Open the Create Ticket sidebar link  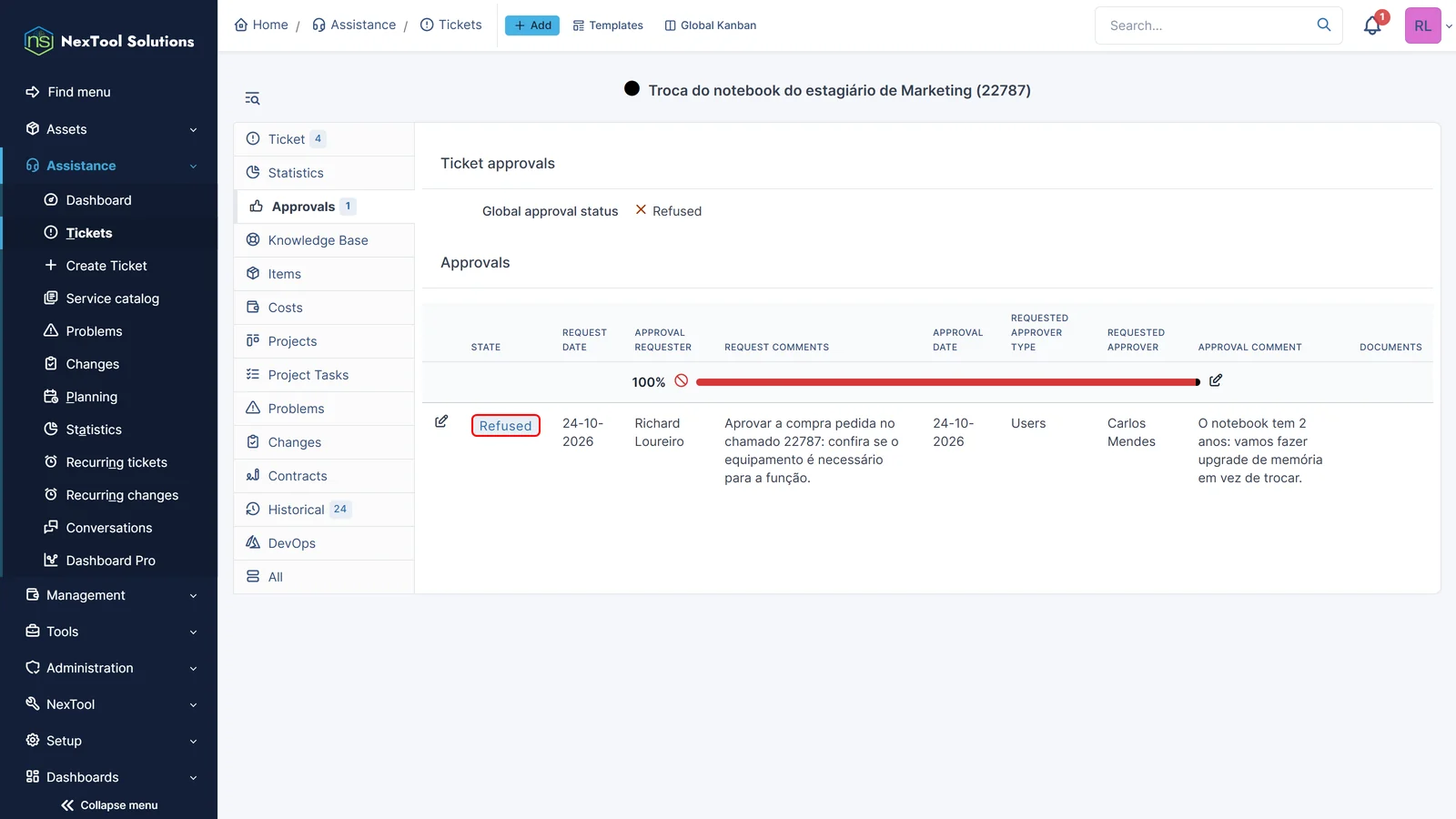(106, 266)
